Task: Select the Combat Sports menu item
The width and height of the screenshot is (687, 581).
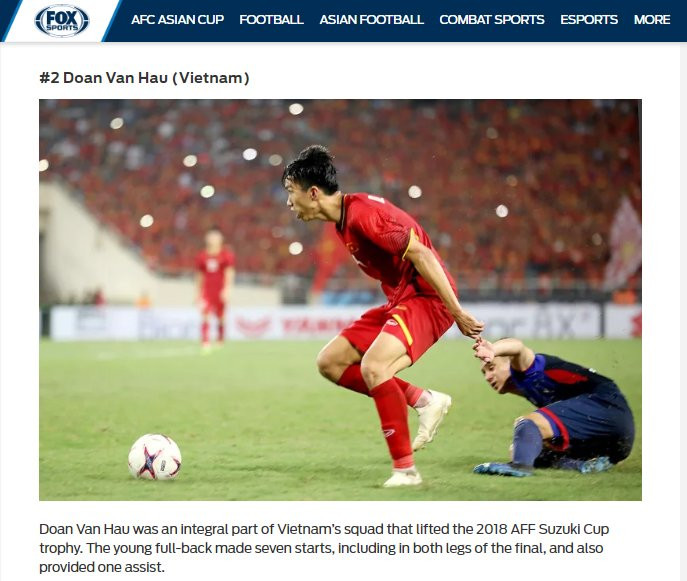Action: point(492,20)
